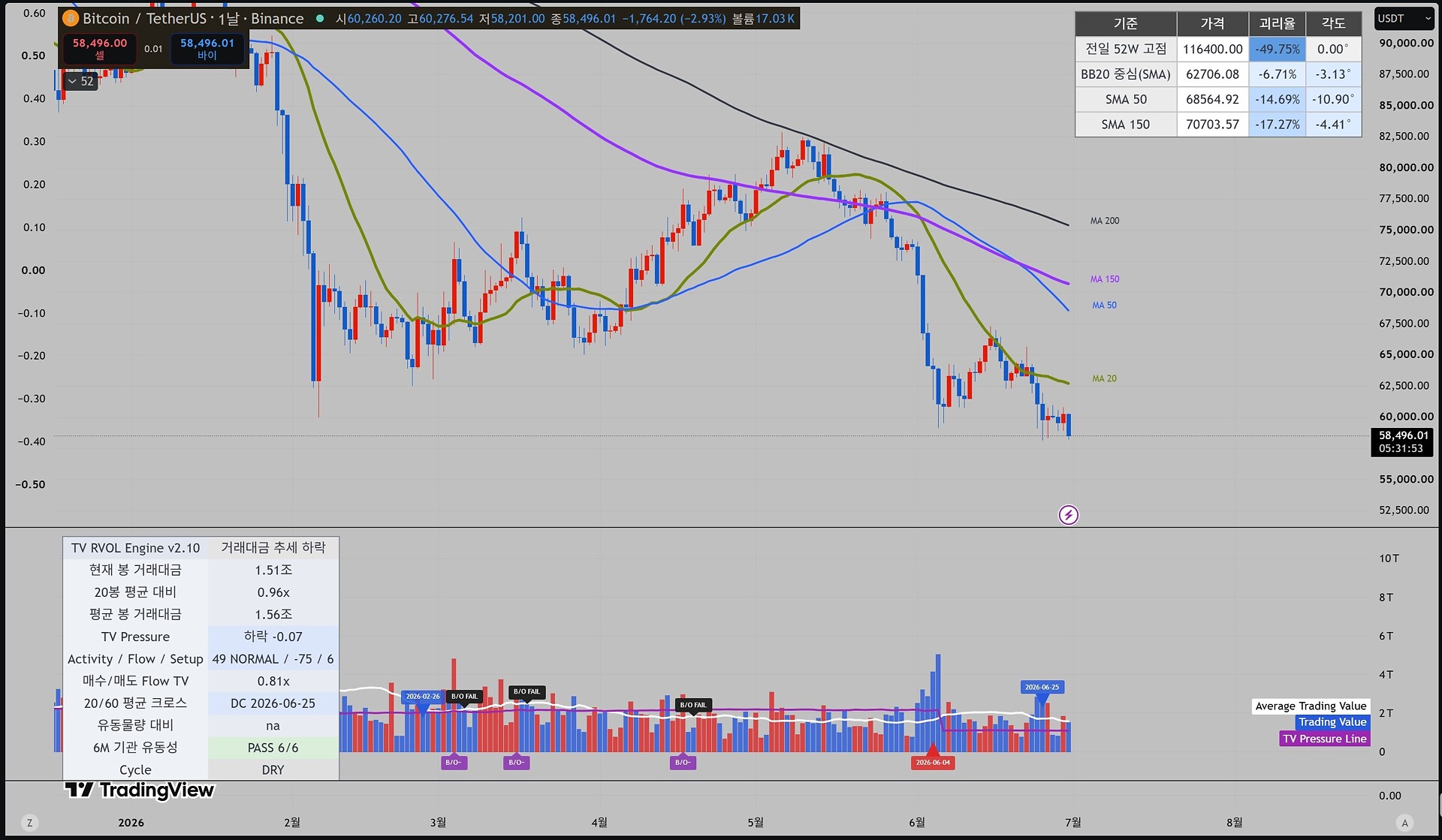Click the purple TV Pressure Line label
Screen dimensions: 1442x840
[x=1324, y=739]
